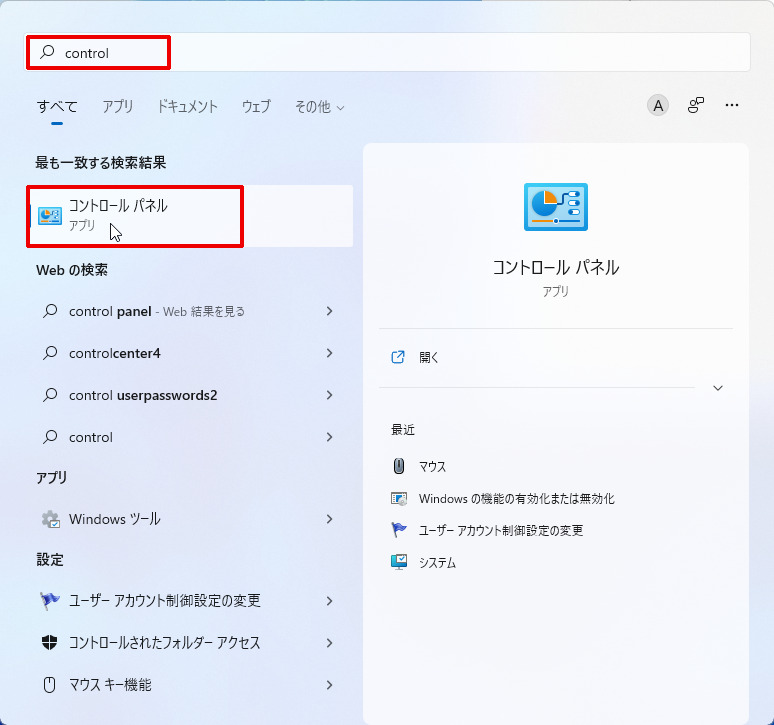The height and width of the screenshot is (725, 774).
Task: Expand arrow next to マウス キー機能
Action: point(329,685)
